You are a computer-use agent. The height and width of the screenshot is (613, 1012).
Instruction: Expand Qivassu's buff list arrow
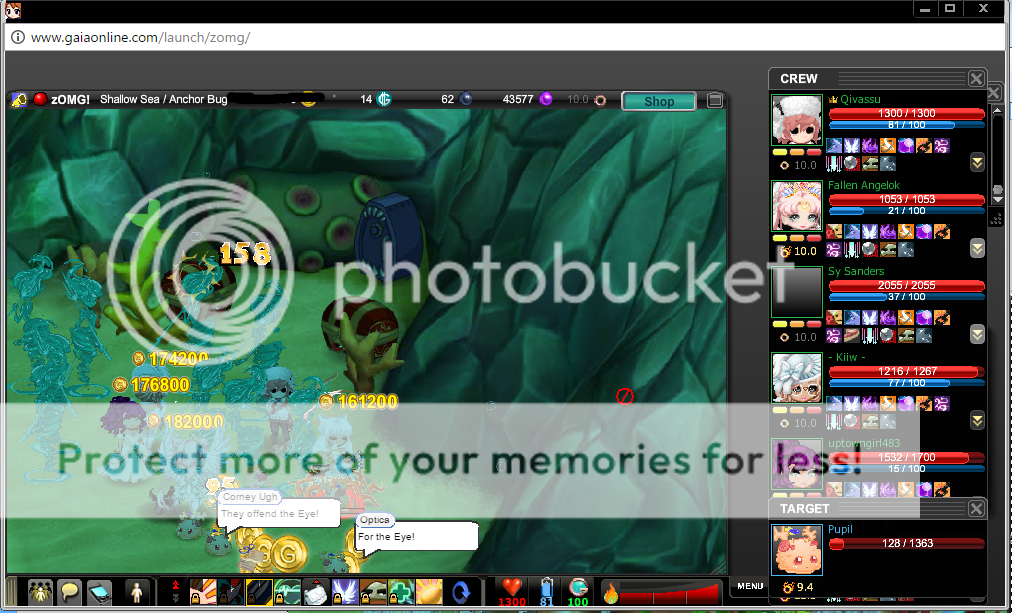click(x=977, y=163)
